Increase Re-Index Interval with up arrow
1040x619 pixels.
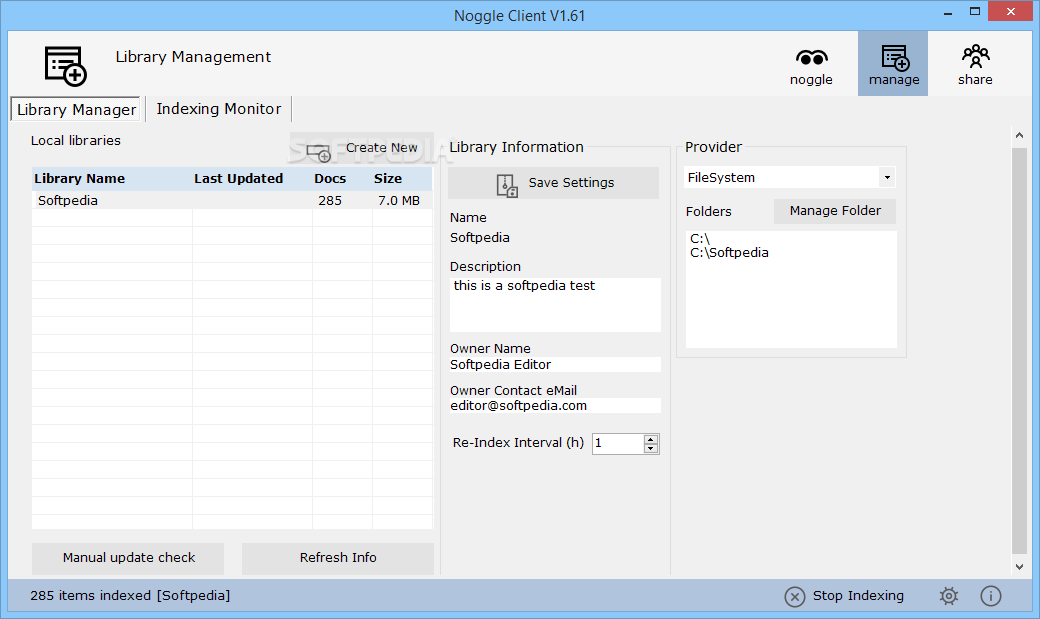651,439
